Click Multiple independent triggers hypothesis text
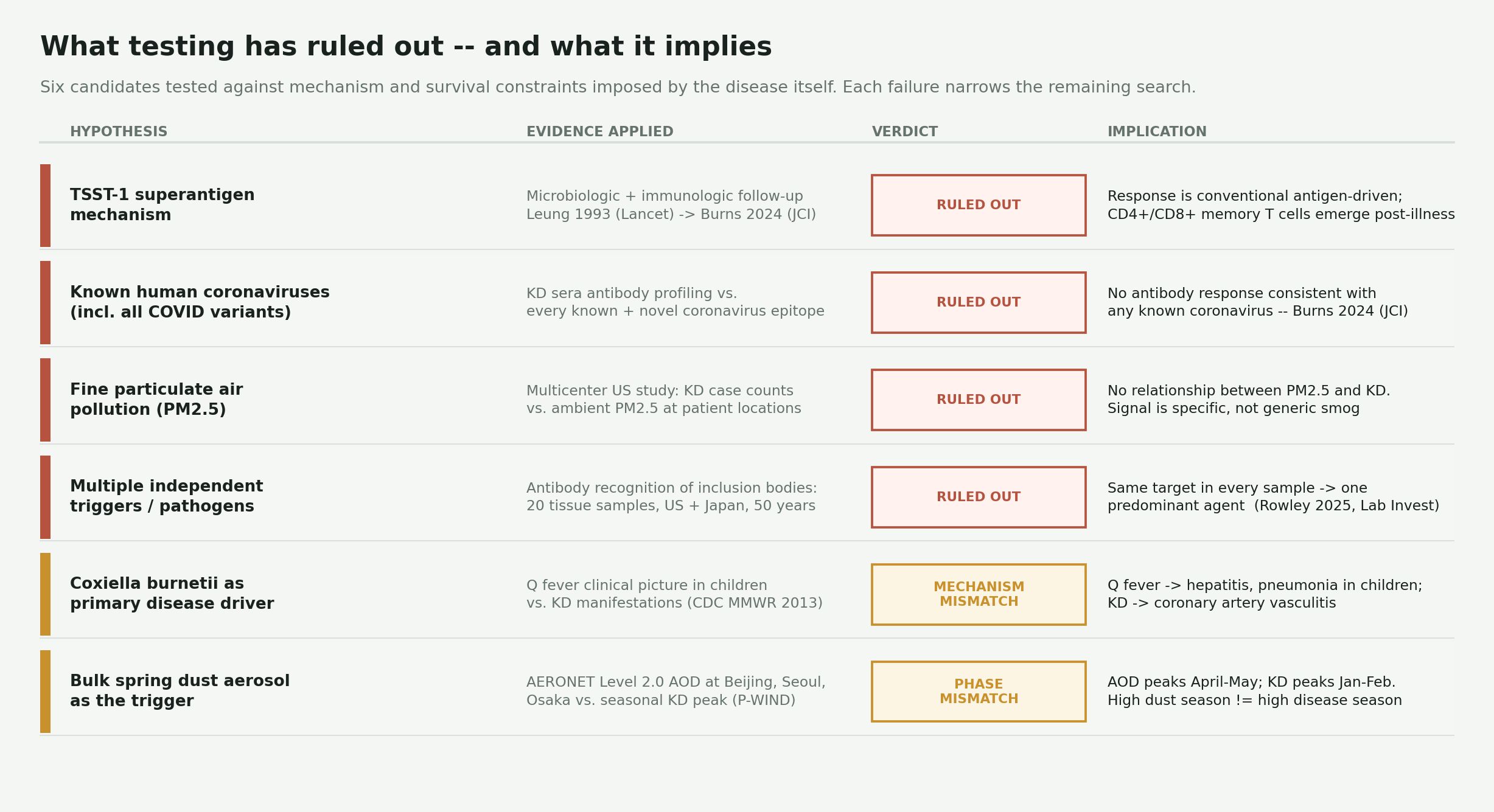1494x812 pixels. tap(166, 497)
